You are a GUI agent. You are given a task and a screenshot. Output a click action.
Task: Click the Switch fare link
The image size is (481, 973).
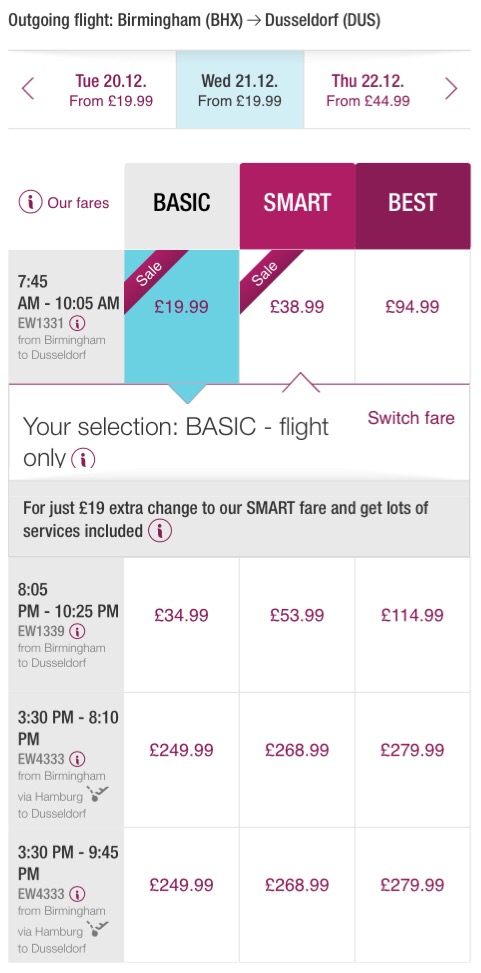(411, 418)
